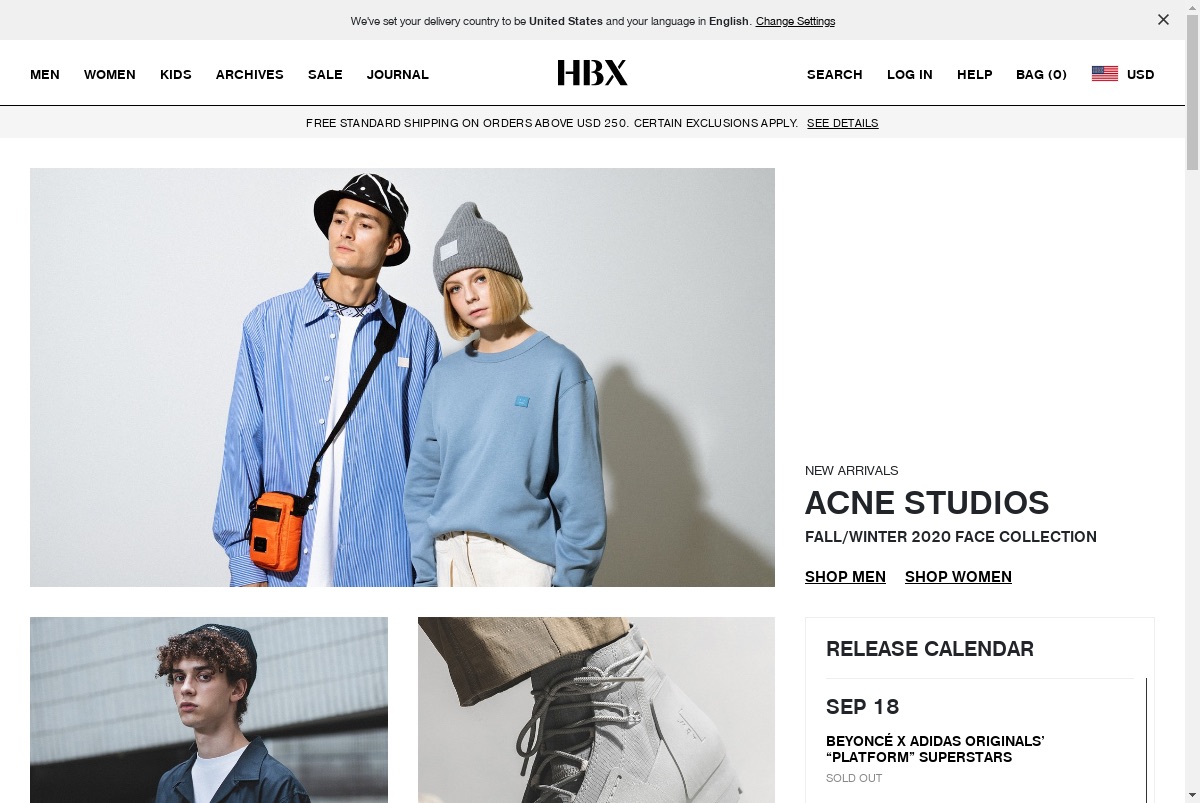Image resolution: width=1200 pixels, height=803 pixels.
Task: Click LOG IN
Action: (x=910, y=75)
